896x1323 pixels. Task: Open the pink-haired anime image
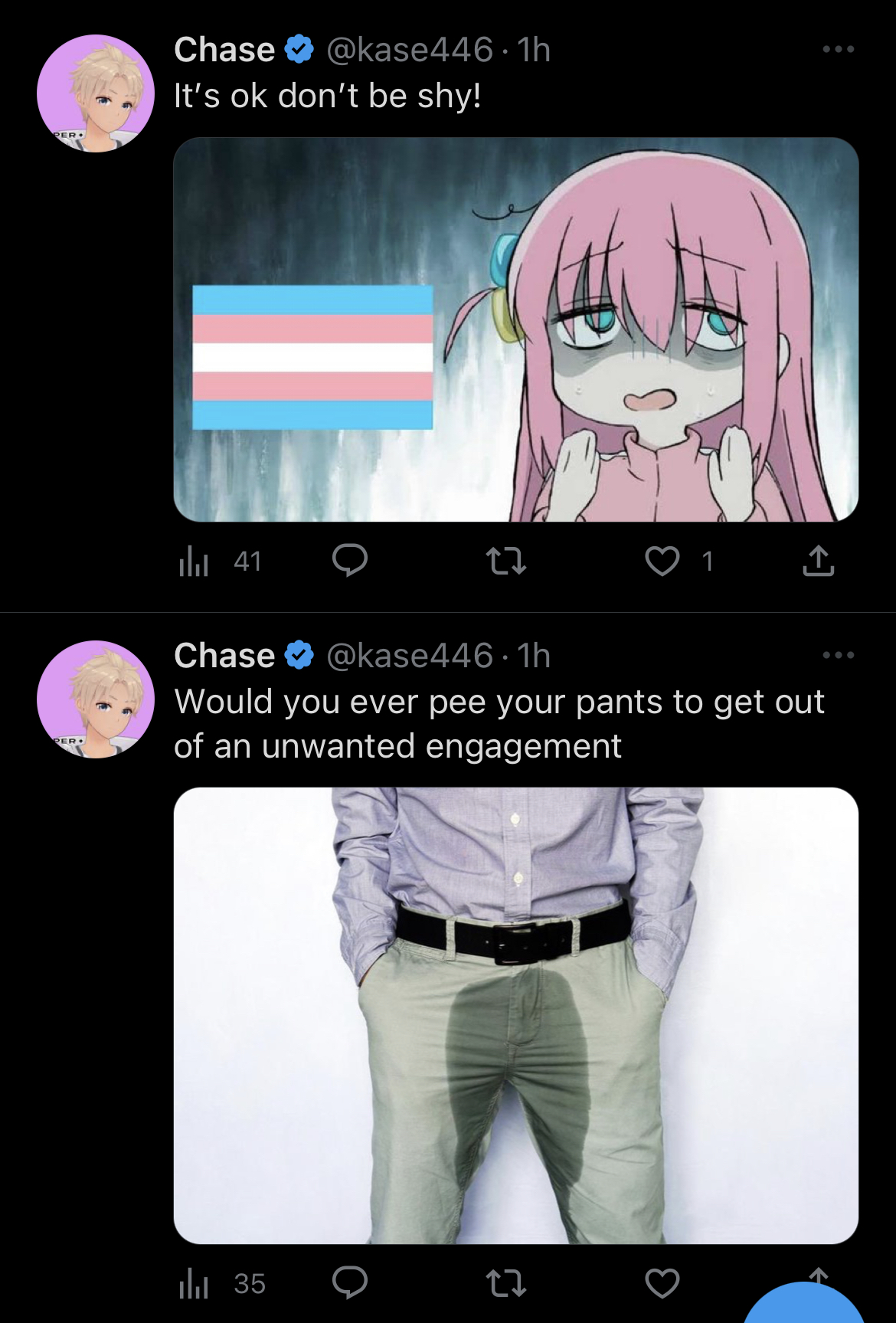(516, 329)
